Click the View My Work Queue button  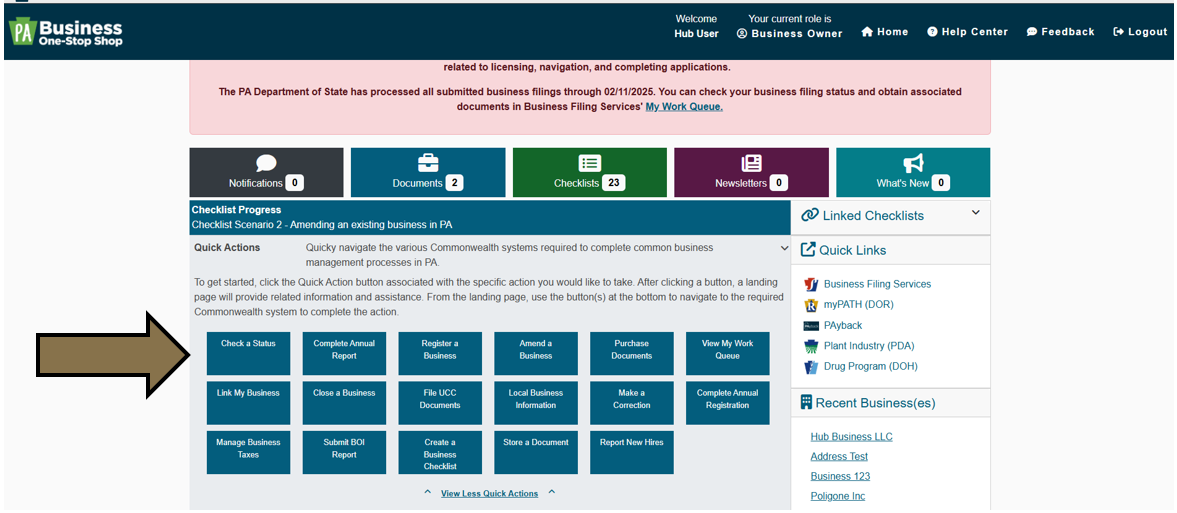[727, 353]
